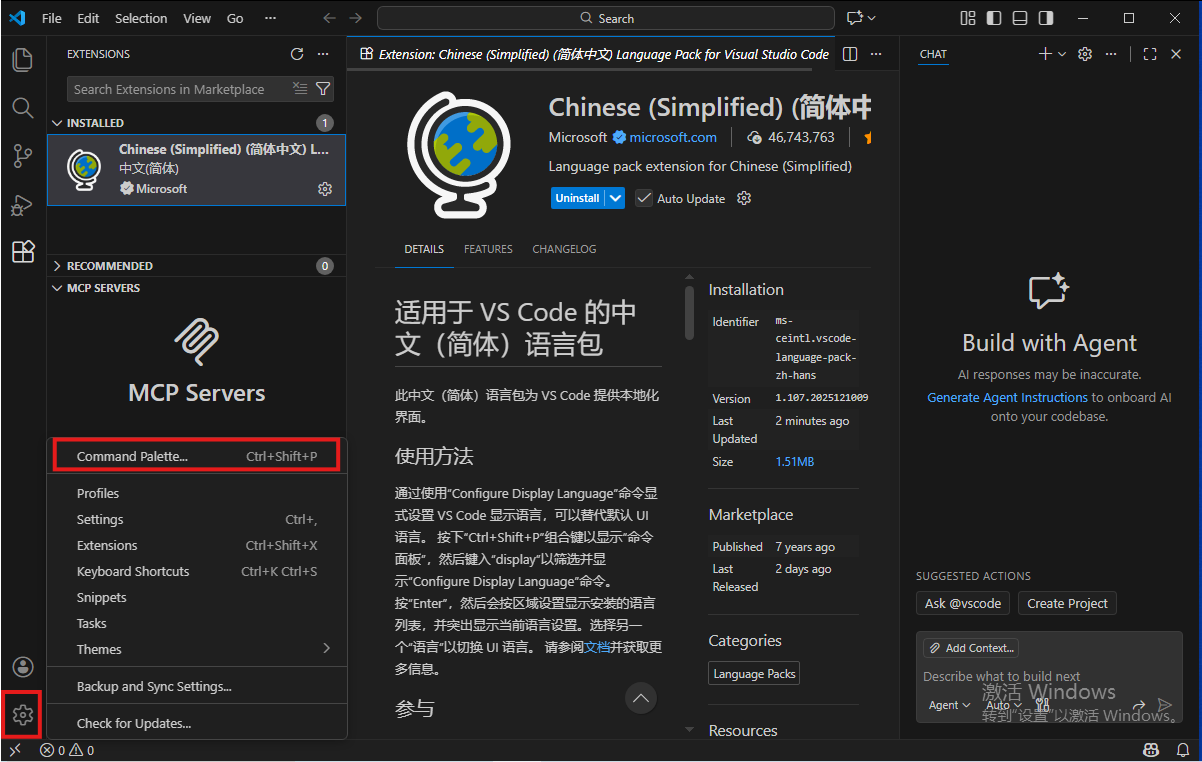Open chat settings gear icon

point(1085,54)
